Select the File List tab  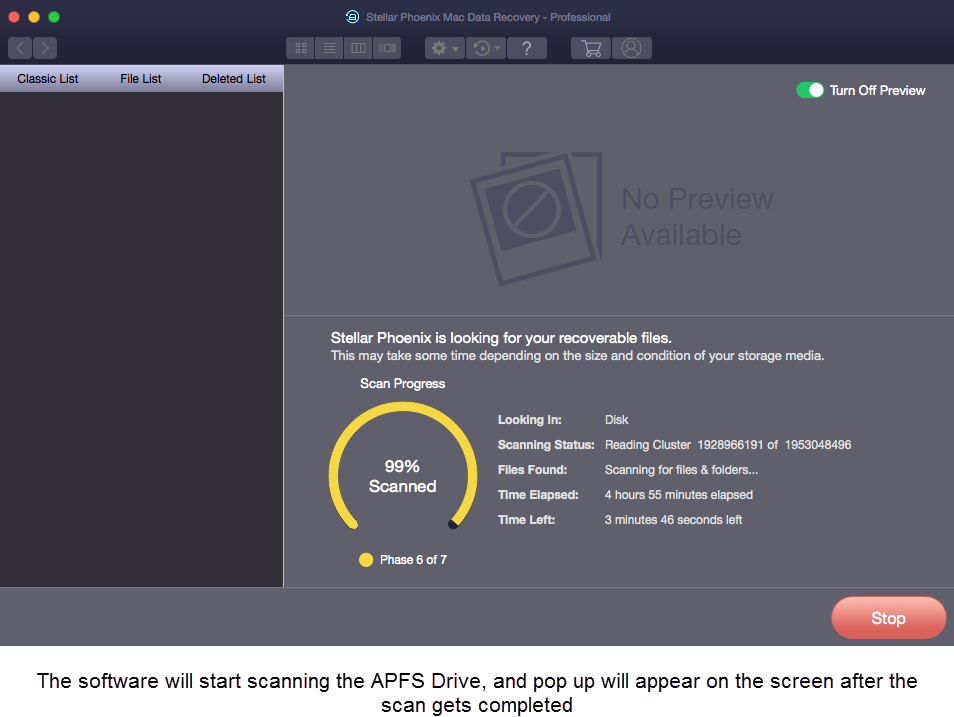(x=141, y=79)
